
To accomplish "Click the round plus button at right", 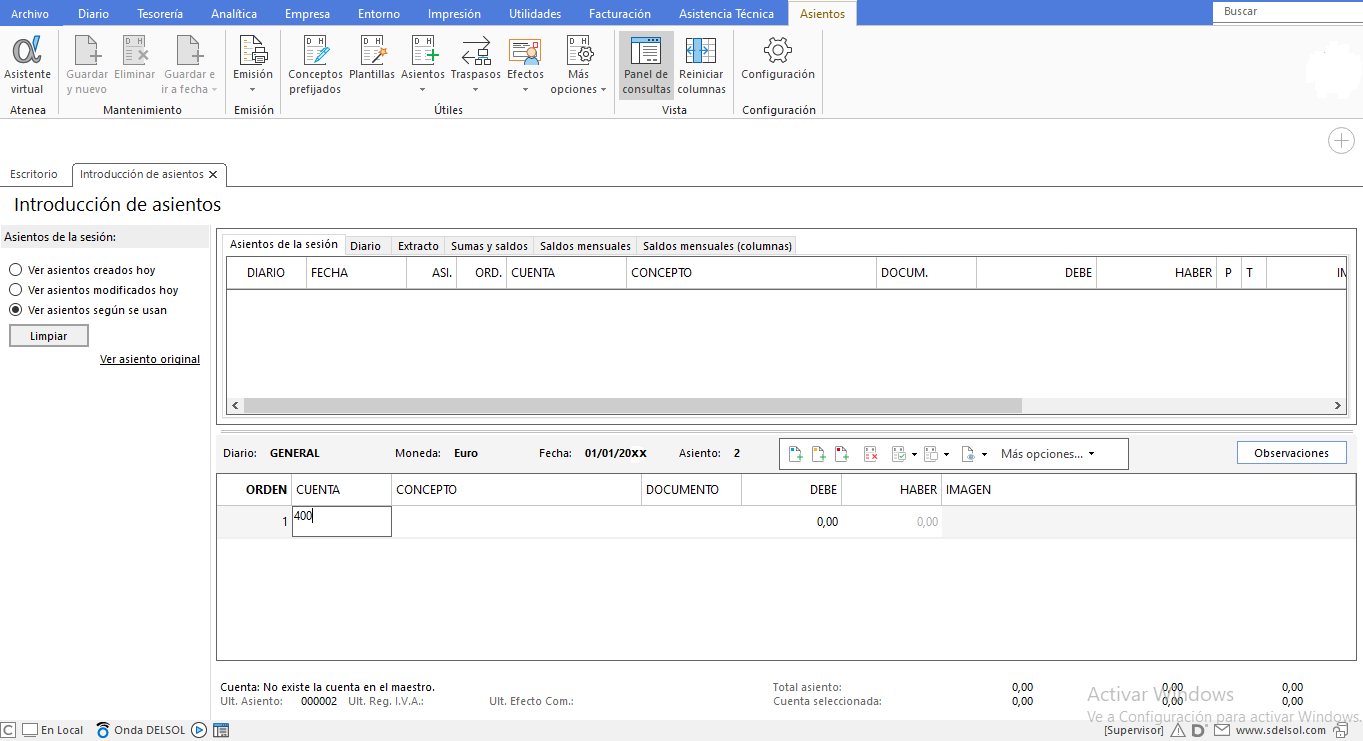I will [x=1341, y=141].
